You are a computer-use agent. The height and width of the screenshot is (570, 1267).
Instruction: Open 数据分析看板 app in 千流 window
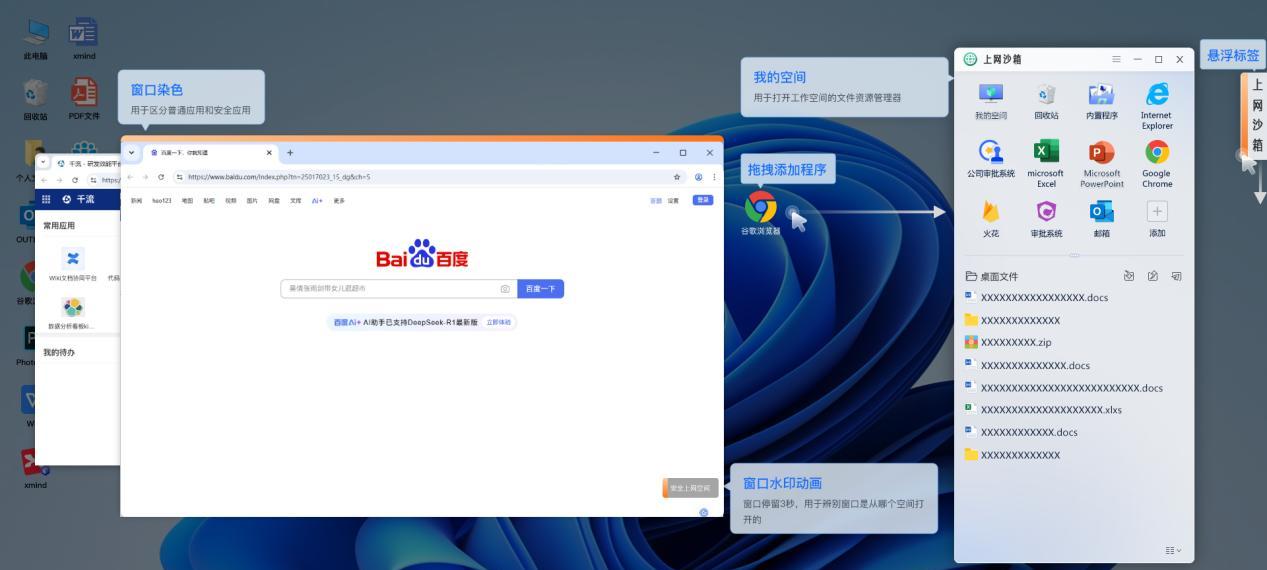(x=73, y=312)
